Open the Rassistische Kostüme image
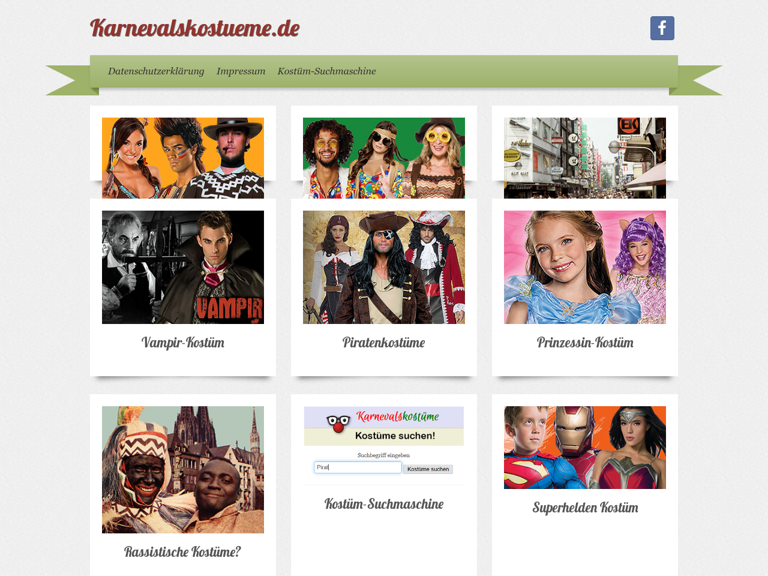Screen dimensions: 768x576 point(183,469)
